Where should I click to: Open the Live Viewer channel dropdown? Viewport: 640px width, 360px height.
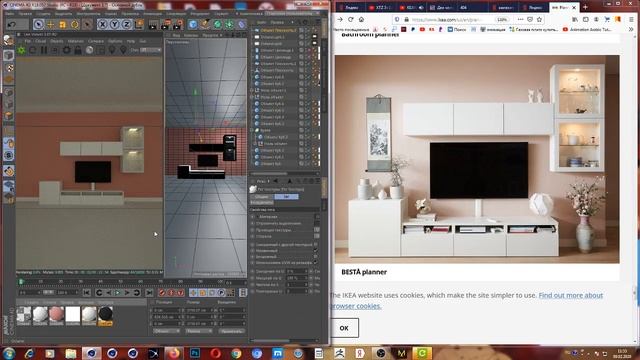(151, 50)
